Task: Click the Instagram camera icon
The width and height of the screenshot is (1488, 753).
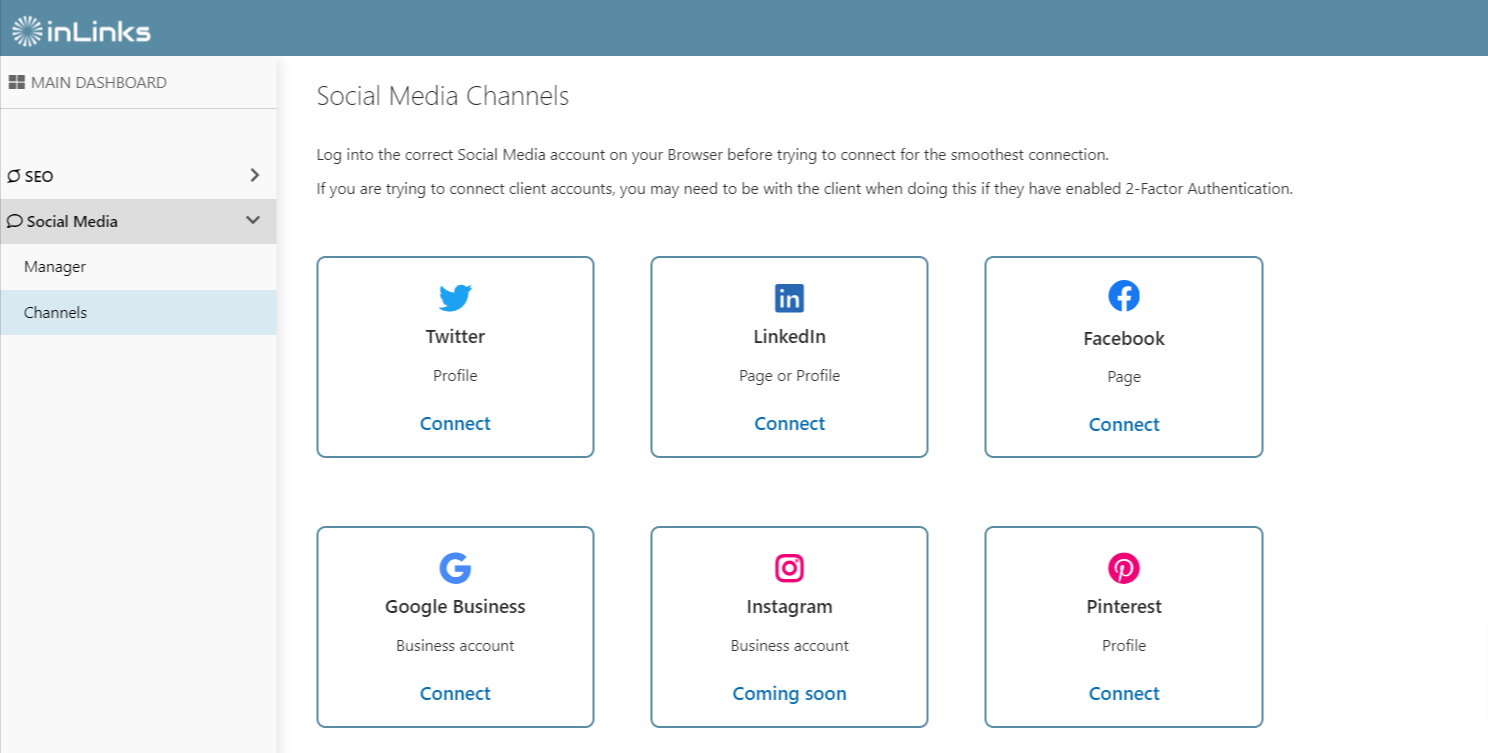Action: (x=789, y=568)
